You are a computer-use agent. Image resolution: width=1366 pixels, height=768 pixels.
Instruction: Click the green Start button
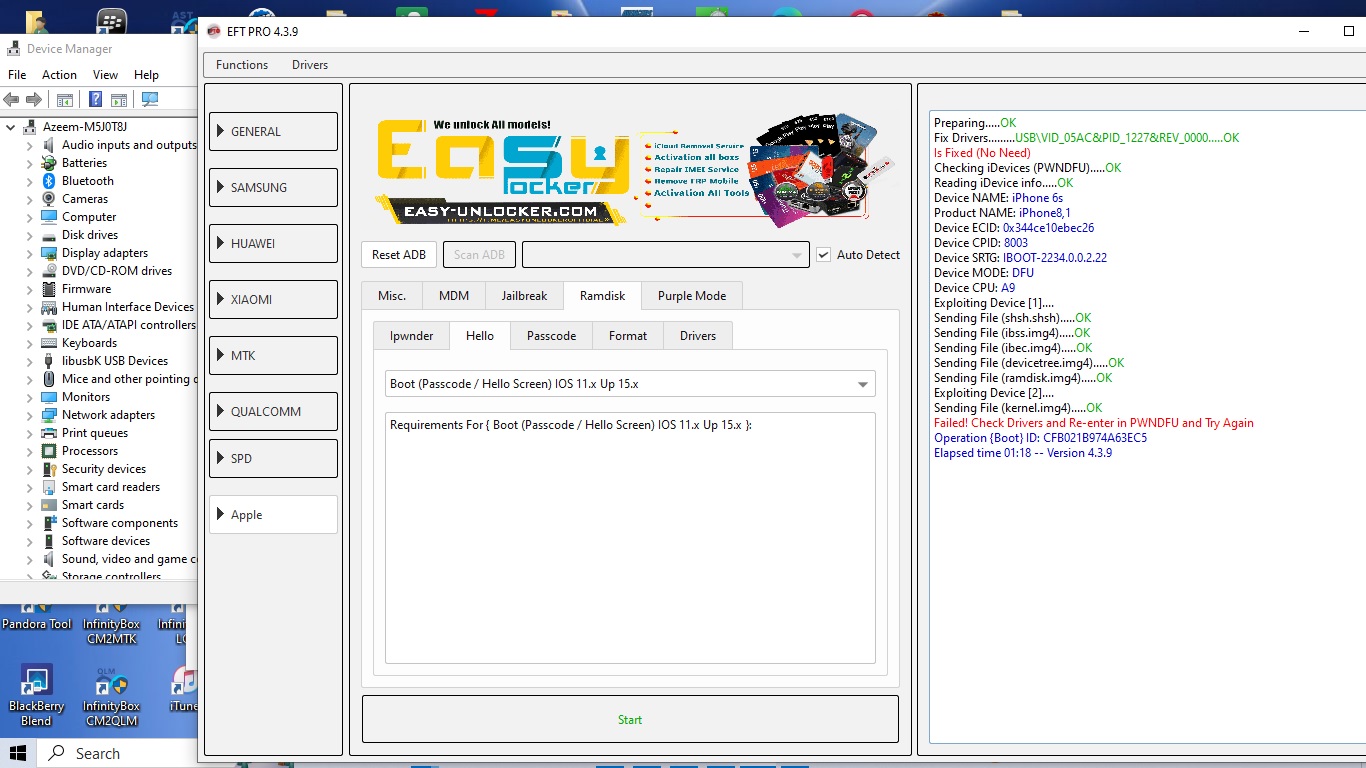630,720
